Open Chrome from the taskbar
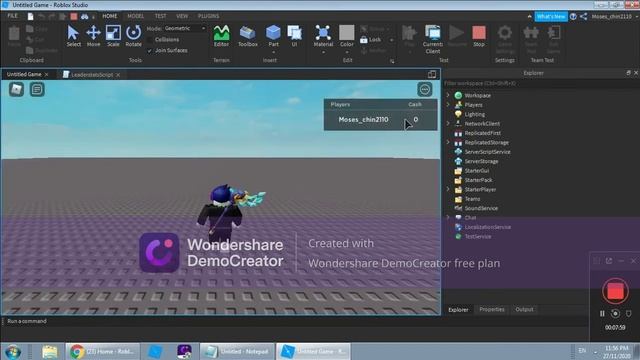Image resolution: width=640 pixels, height=360 pixels. [x=102, y=351]
